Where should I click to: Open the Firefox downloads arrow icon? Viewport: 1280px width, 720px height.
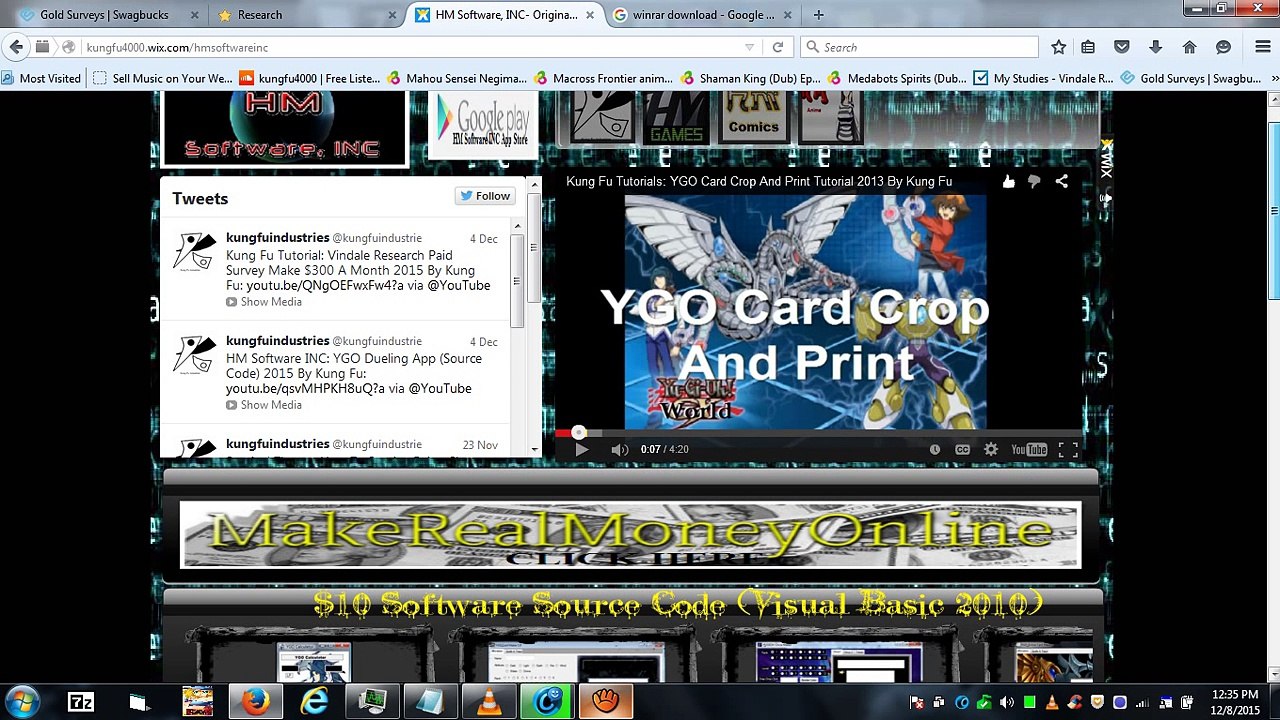point(1155,47)
